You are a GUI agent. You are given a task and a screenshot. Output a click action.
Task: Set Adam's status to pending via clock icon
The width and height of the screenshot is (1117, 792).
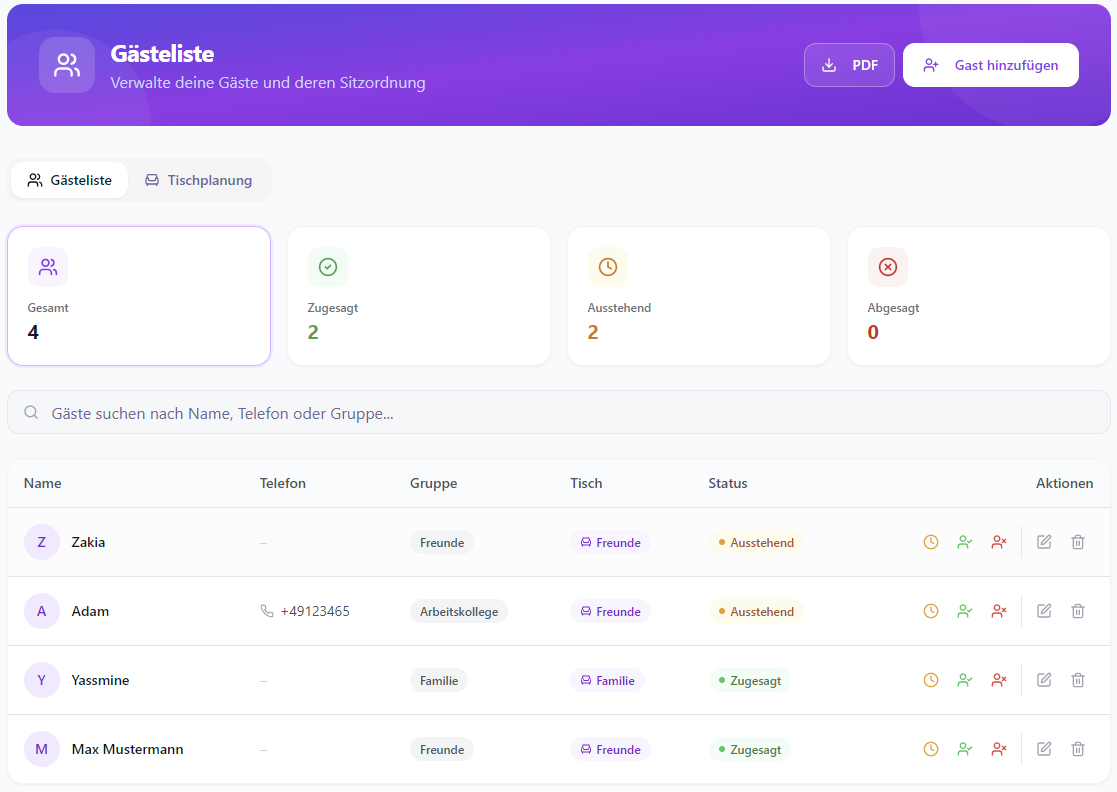(930, 611)
